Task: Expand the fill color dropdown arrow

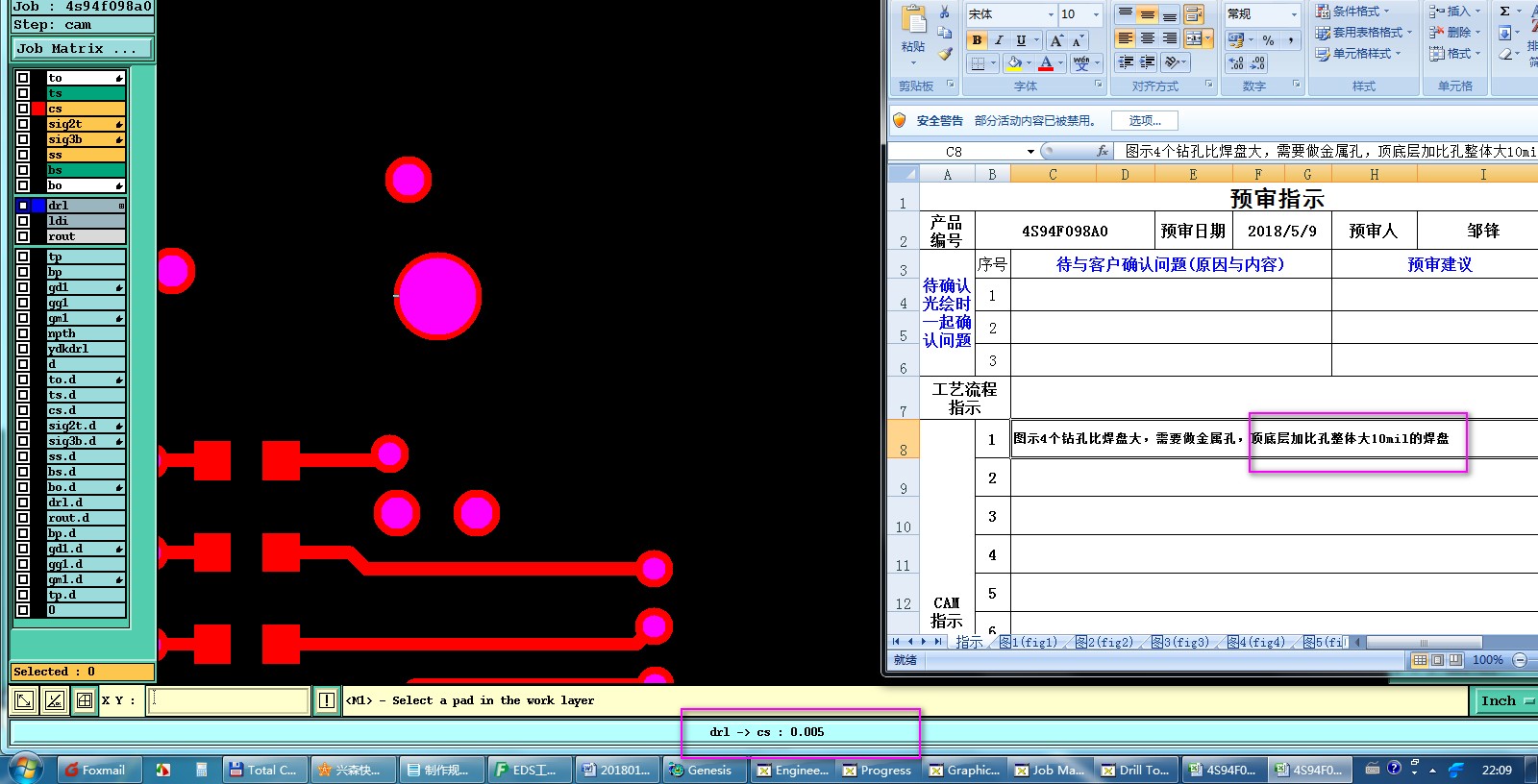Action: [x=1029, y=63]
